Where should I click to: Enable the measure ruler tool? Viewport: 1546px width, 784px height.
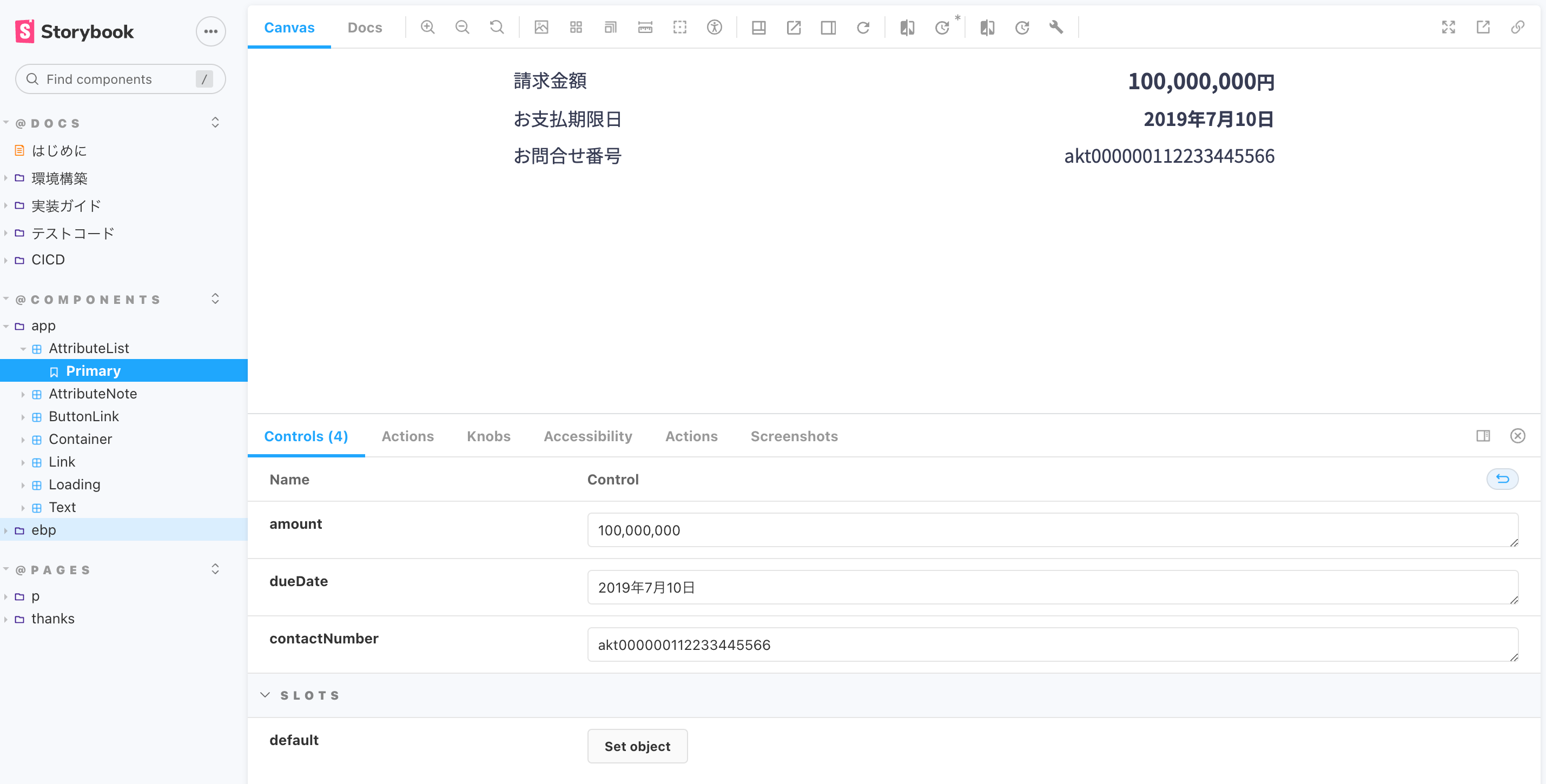(645, 28)
